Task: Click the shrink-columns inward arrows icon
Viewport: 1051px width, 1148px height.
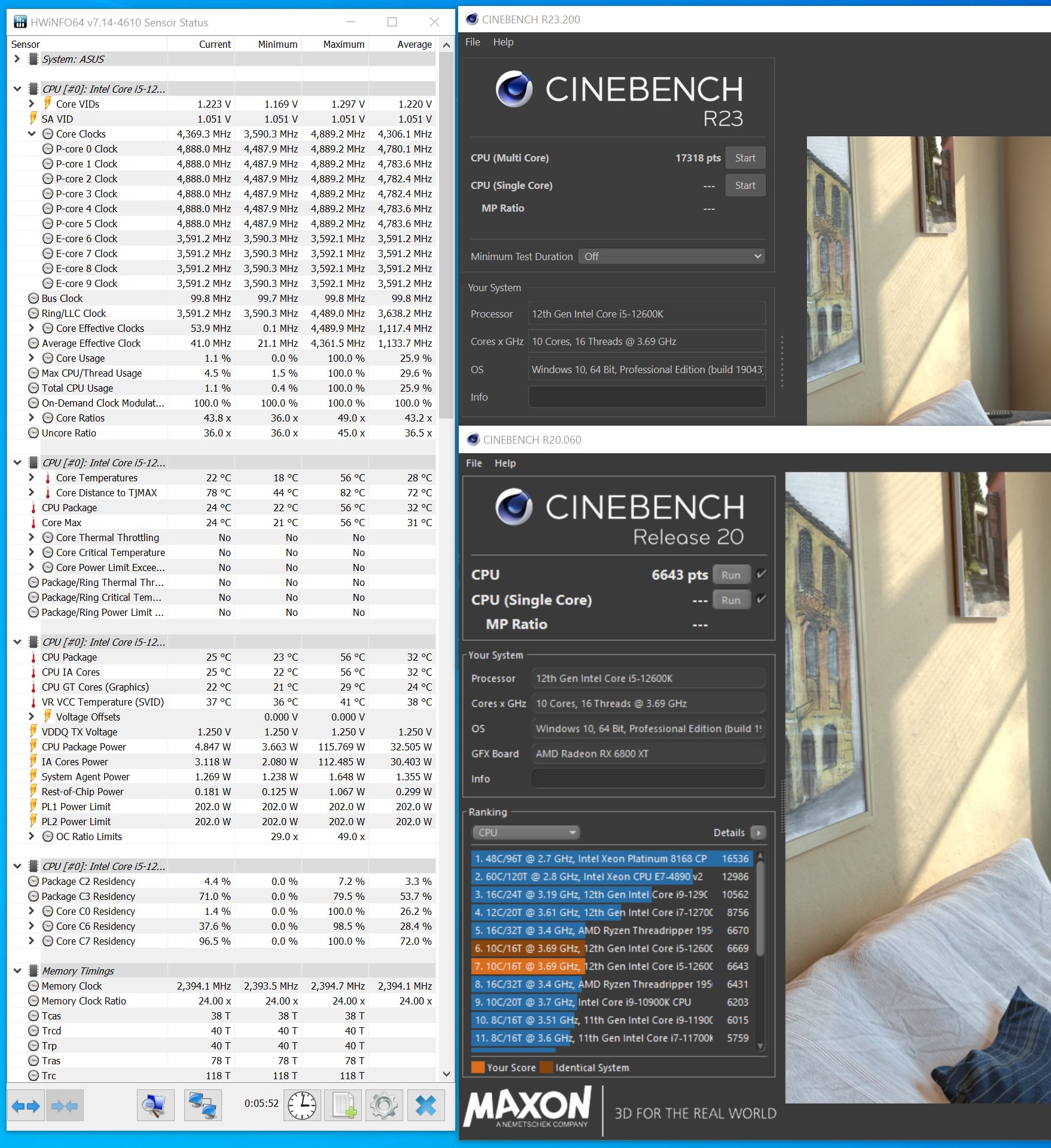Action: pyautogui.click(x=65, y=1106)
